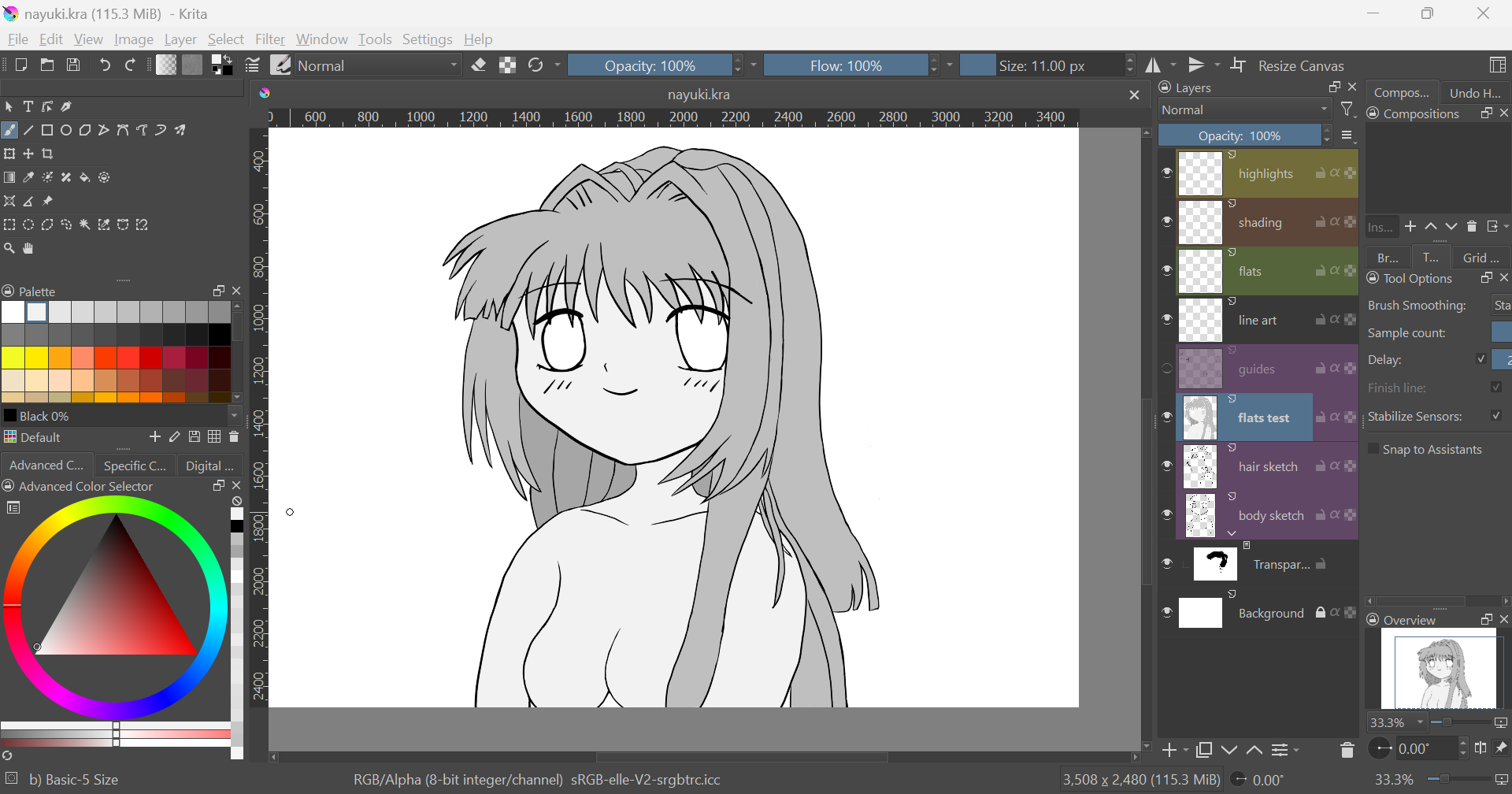Screen dimensions: 1512x794
Task: Toggle eraser mode in top toolbar
Action: tap(479, 65)
